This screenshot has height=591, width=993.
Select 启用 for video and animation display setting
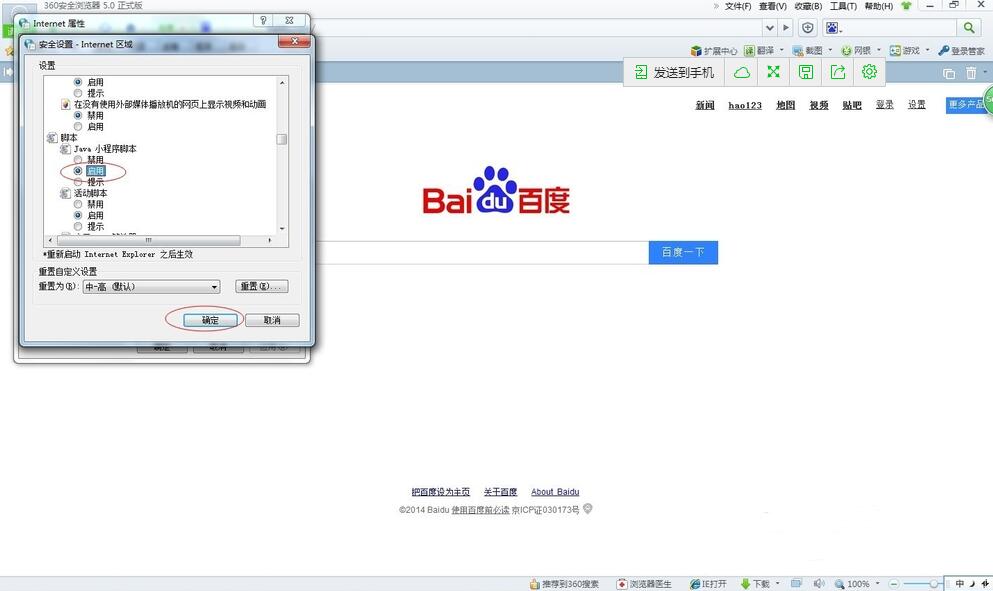78,127
